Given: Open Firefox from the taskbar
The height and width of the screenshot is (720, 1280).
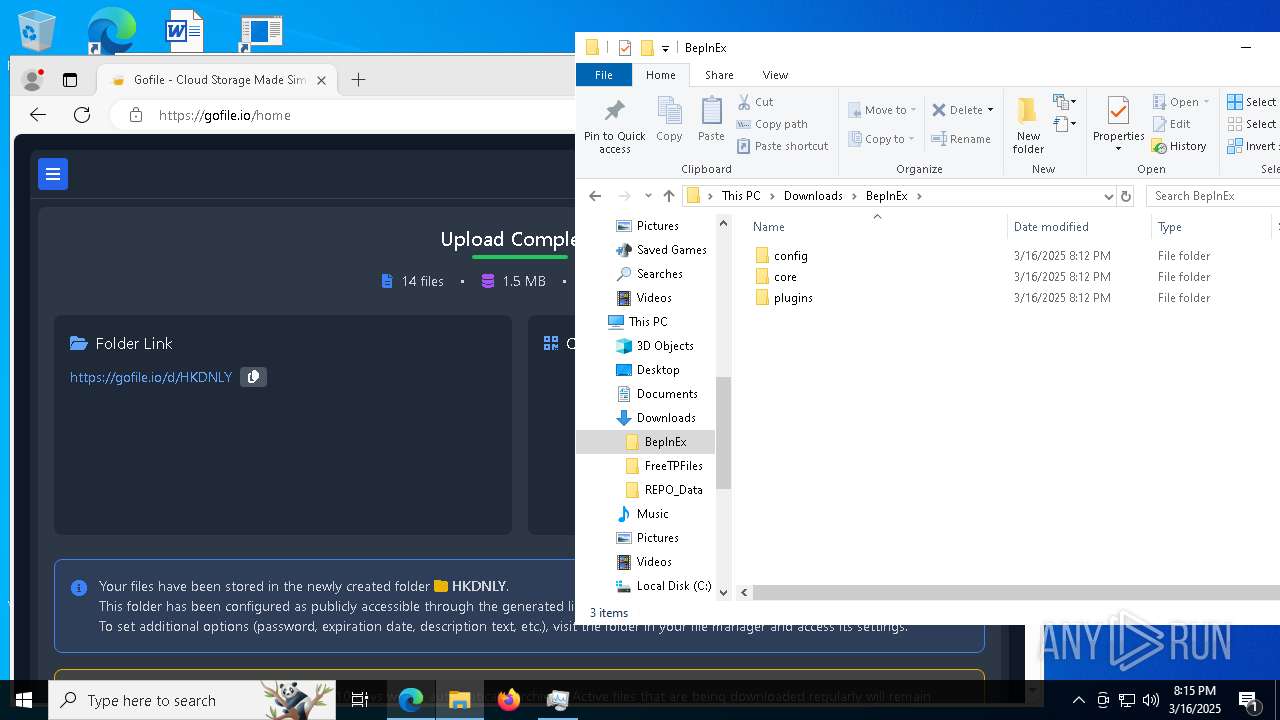Looking at the screenshot, I should [509, 700].
